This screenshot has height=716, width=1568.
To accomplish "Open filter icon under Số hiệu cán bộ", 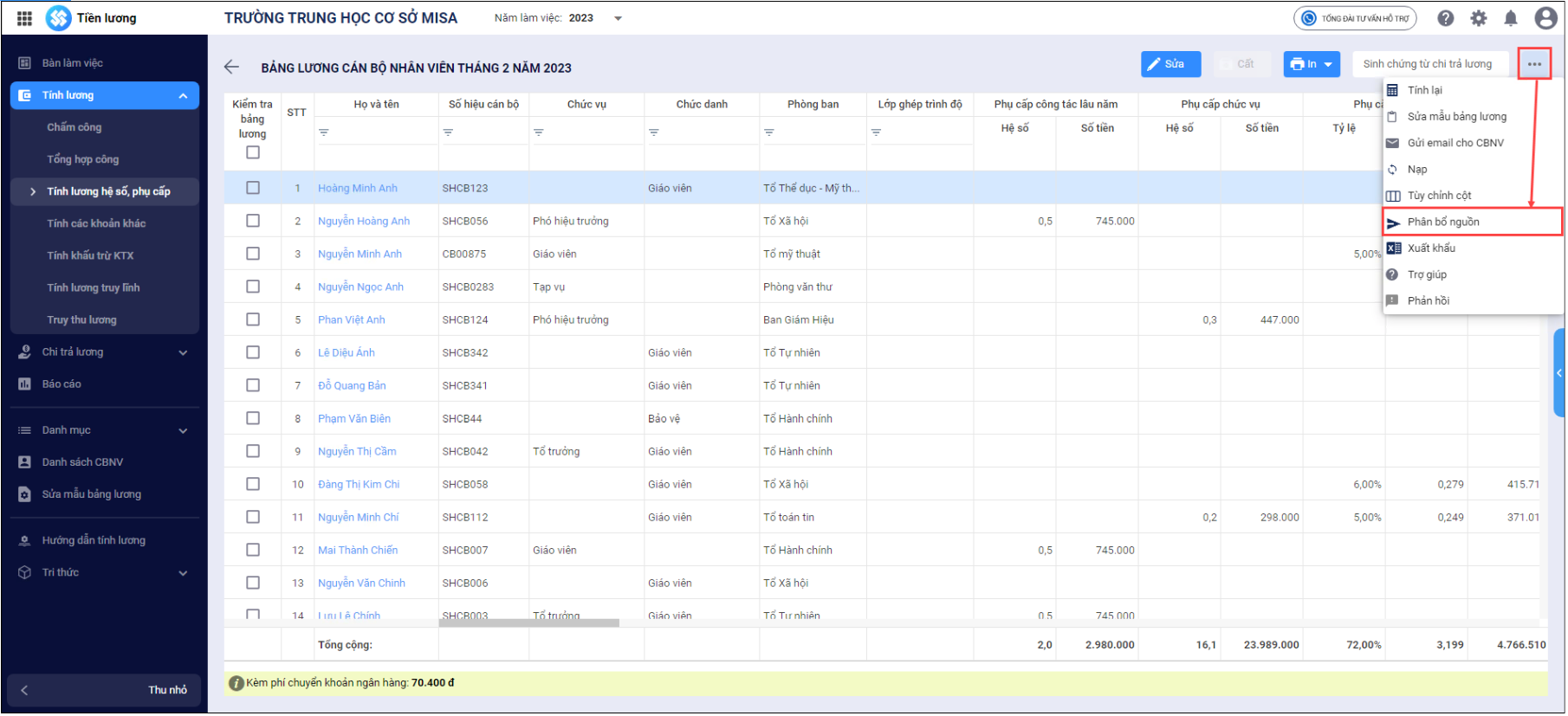I will pyautogui.click(x=448, y=132).
